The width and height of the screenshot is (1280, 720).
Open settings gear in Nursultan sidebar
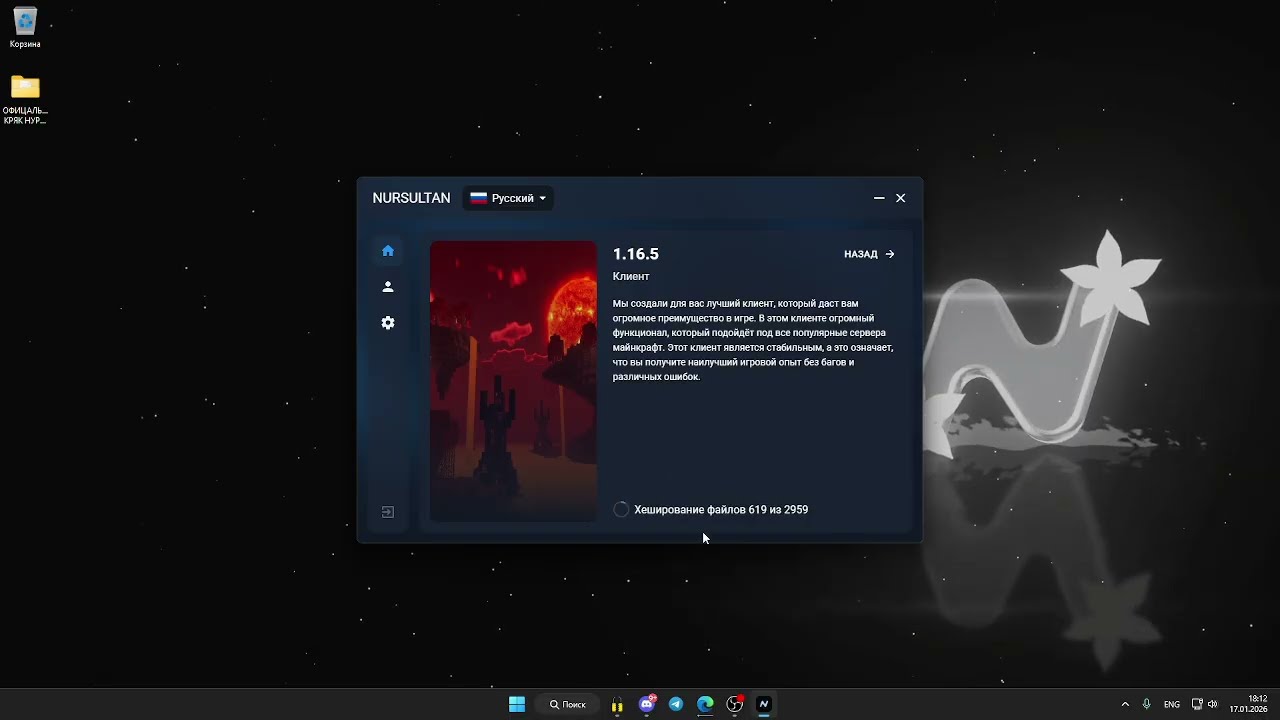pos(388,323)
